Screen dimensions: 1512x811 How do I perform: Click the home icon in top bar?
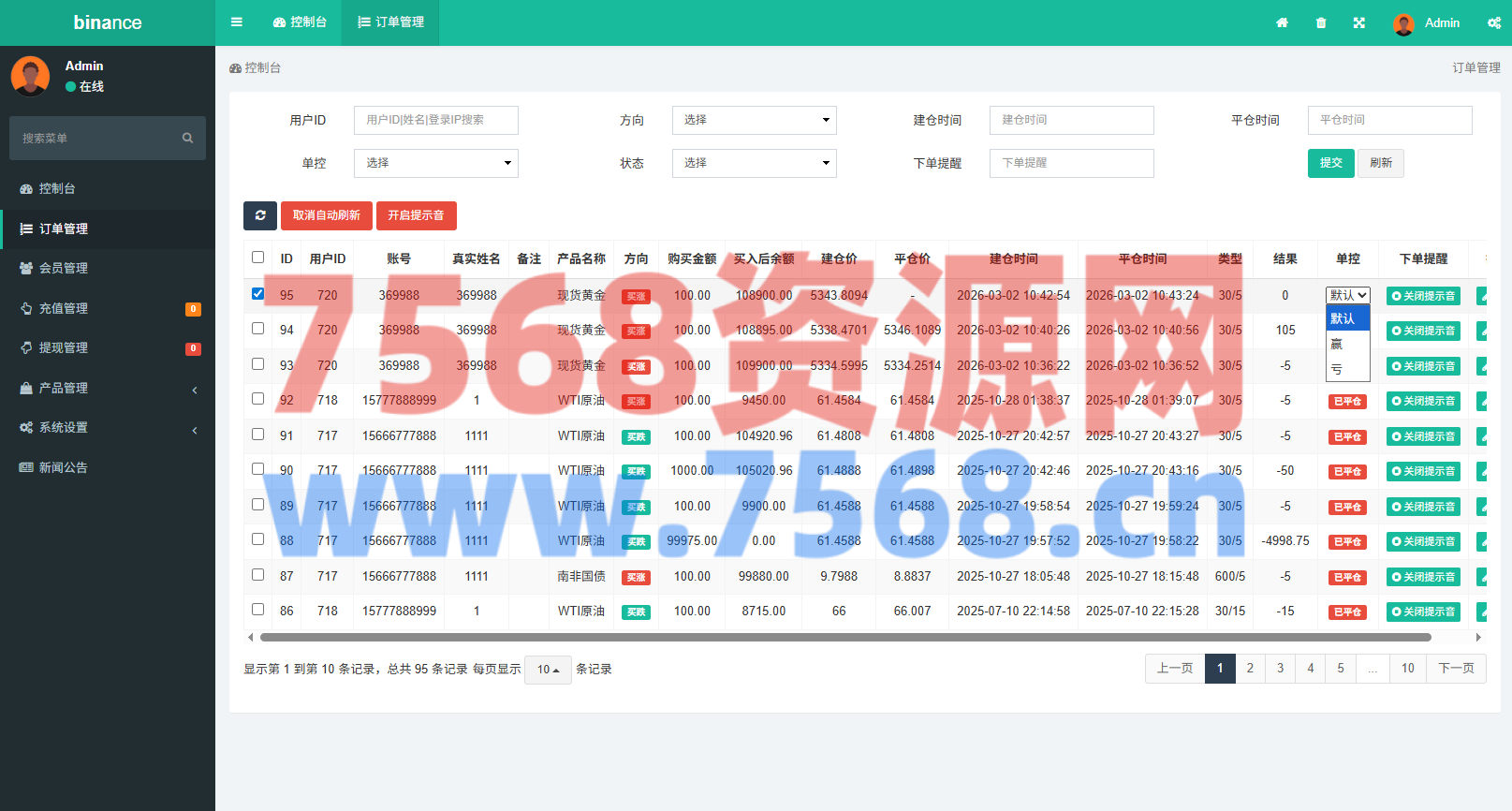pyautogui.click(x=1282, y=22)
